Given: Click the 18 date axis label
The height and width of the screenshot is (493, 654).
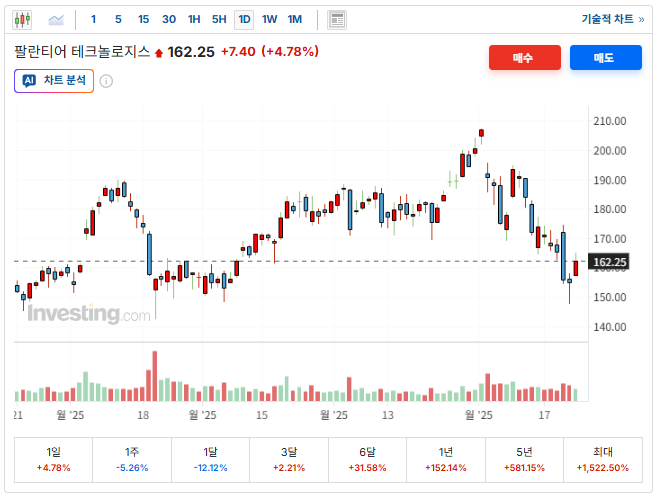Looking at the screenshot, I should pyautogui.click(x=143, y=415).
